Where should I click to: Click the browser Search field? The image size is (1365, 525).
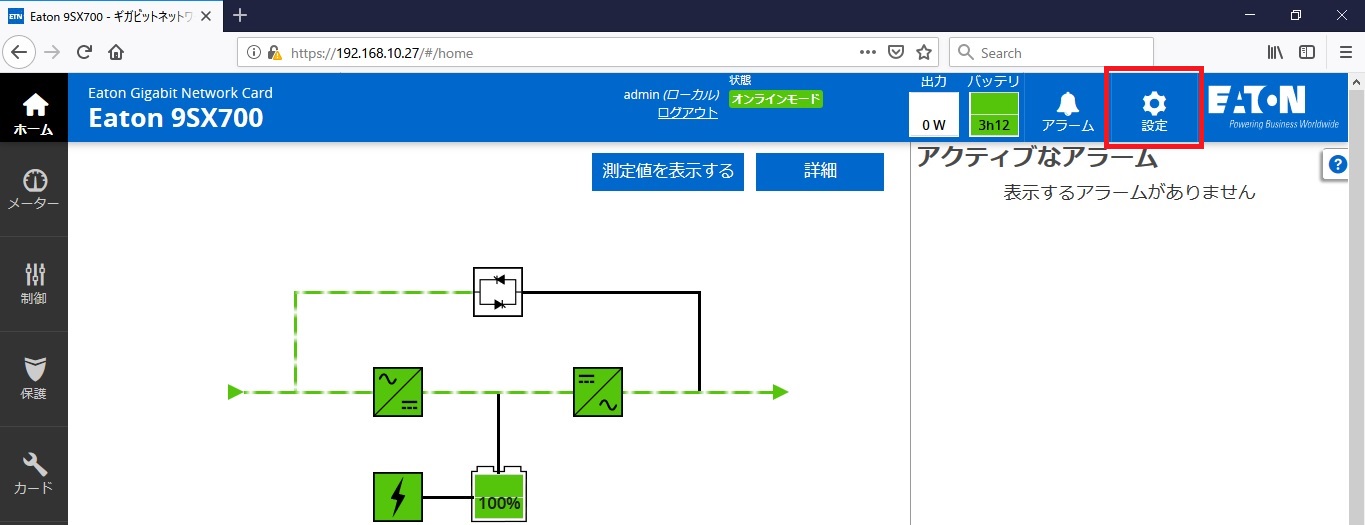[1050, 53]
